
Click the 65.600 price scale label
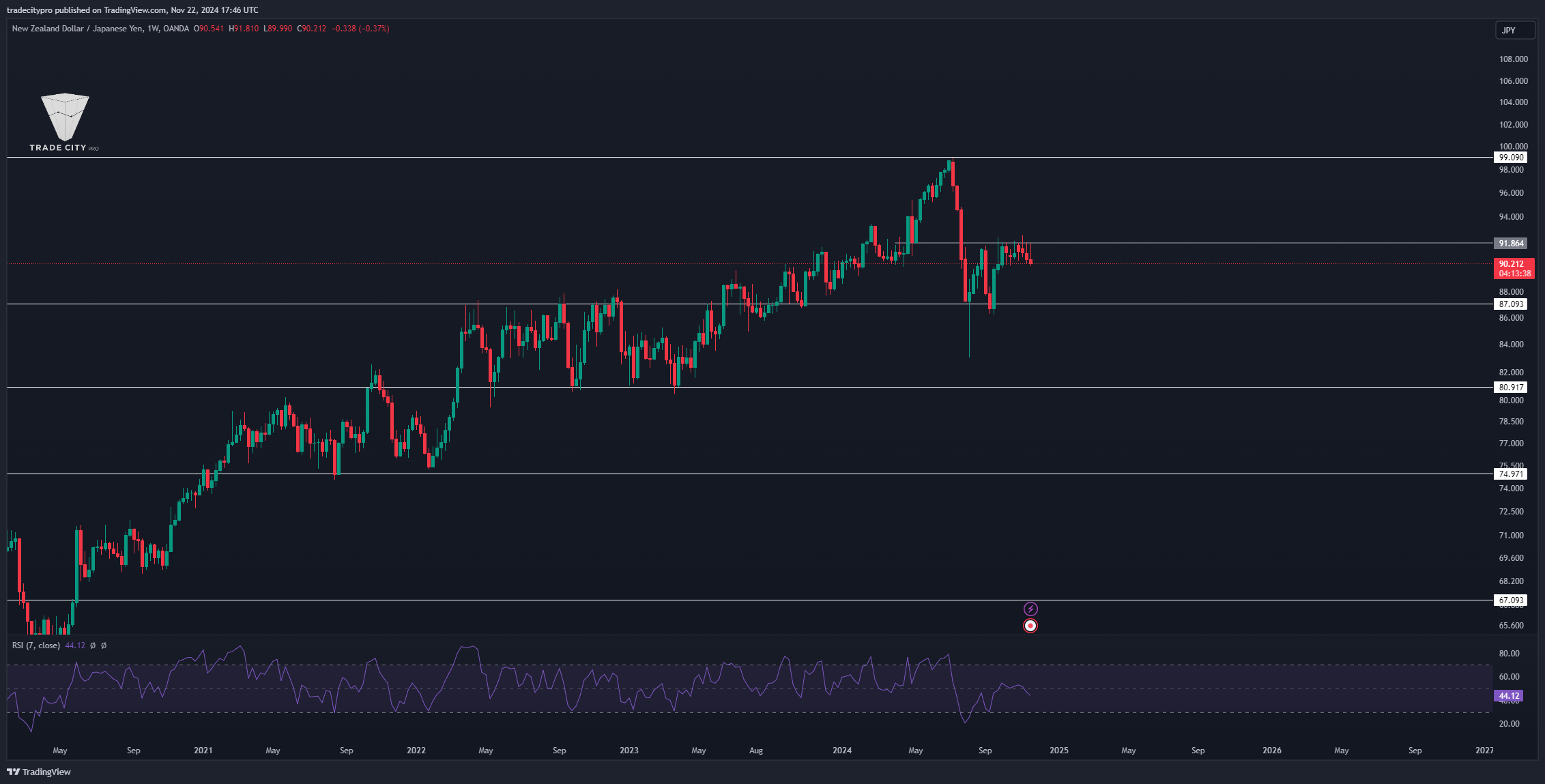tap(1511, 626)
